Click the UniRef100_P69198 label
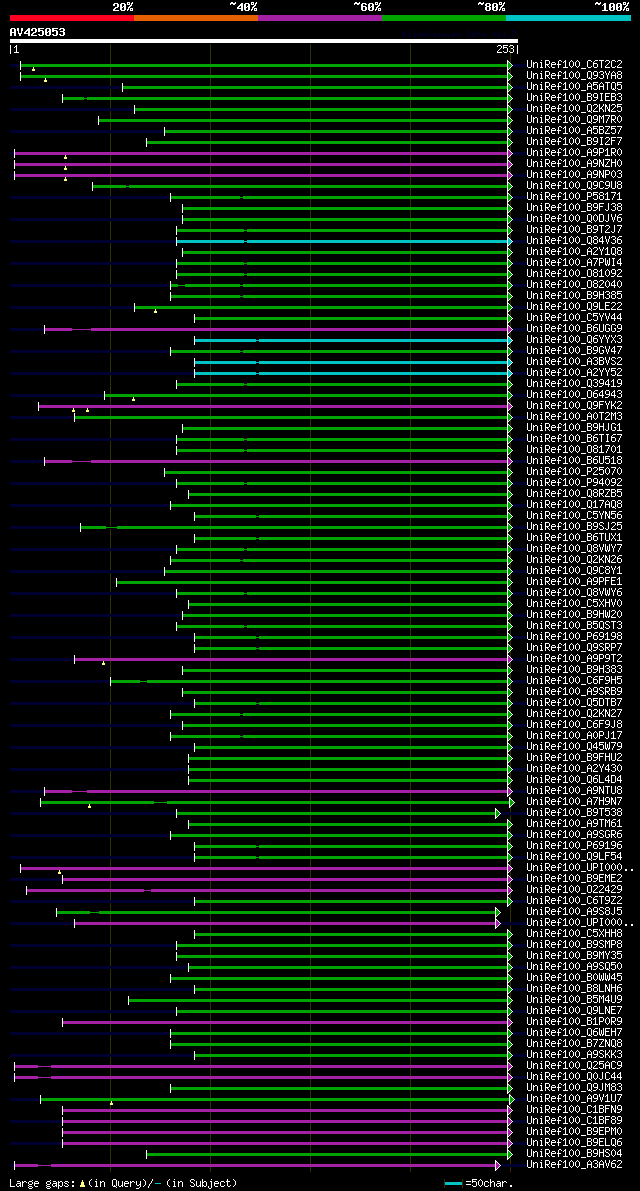The image size is (640, 1191). pos(574,637)
